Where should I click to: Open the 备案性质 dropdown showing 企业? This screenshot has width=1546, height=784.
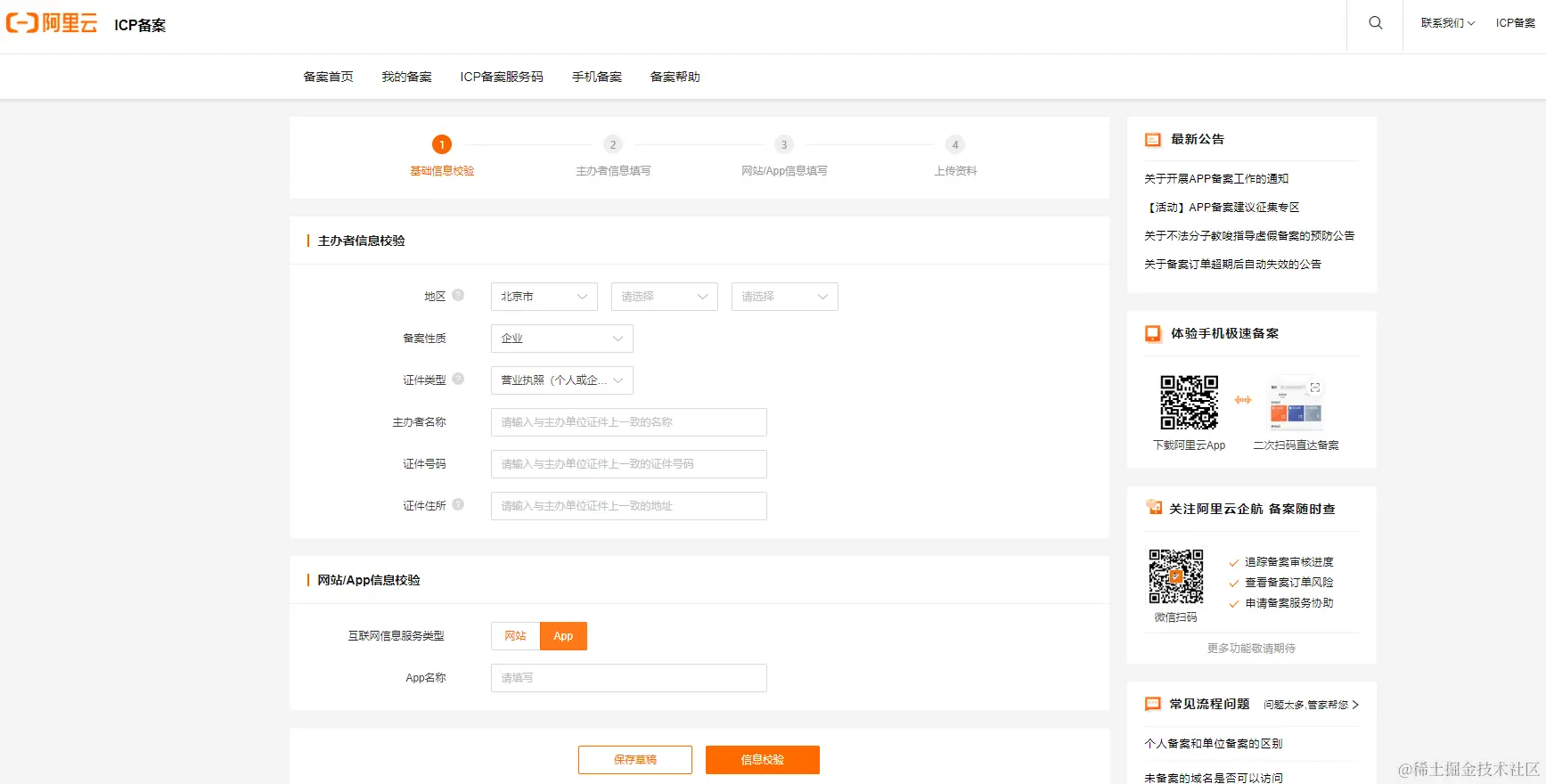click(x=562, y=339)
